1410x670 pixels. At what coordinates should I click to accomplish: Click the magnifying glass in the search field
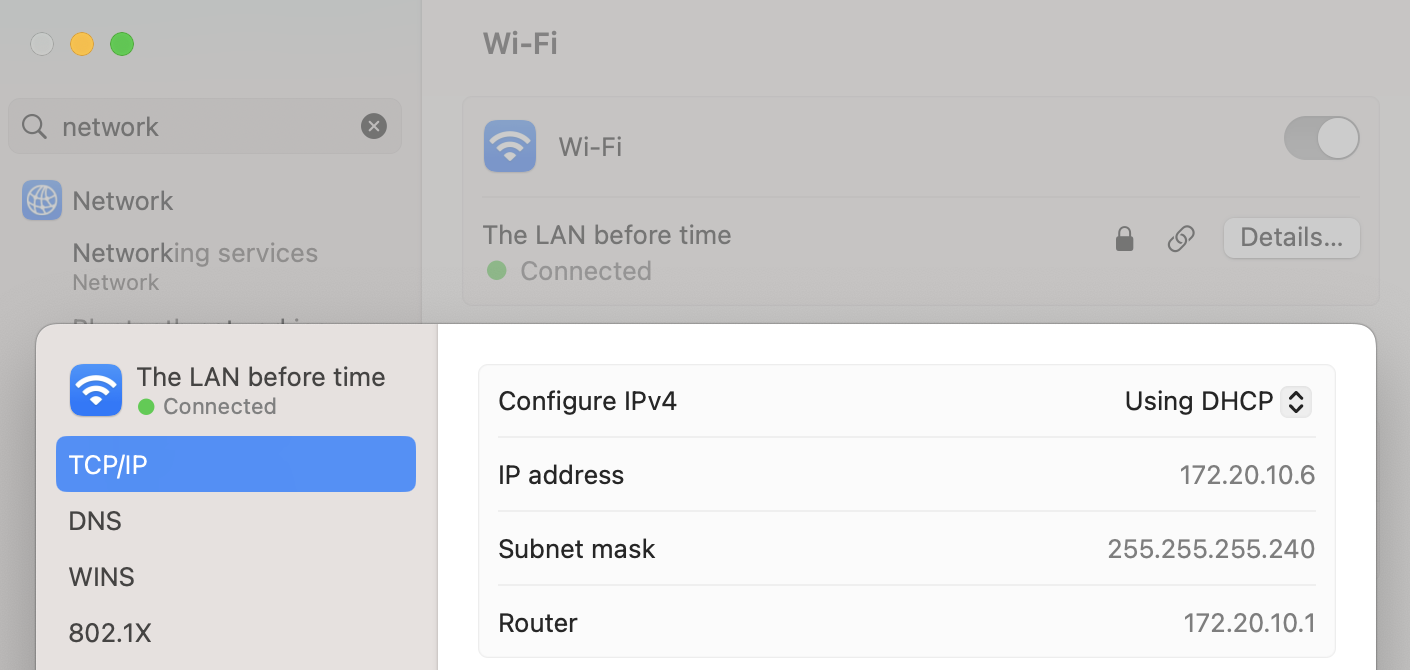pos(34,126)
